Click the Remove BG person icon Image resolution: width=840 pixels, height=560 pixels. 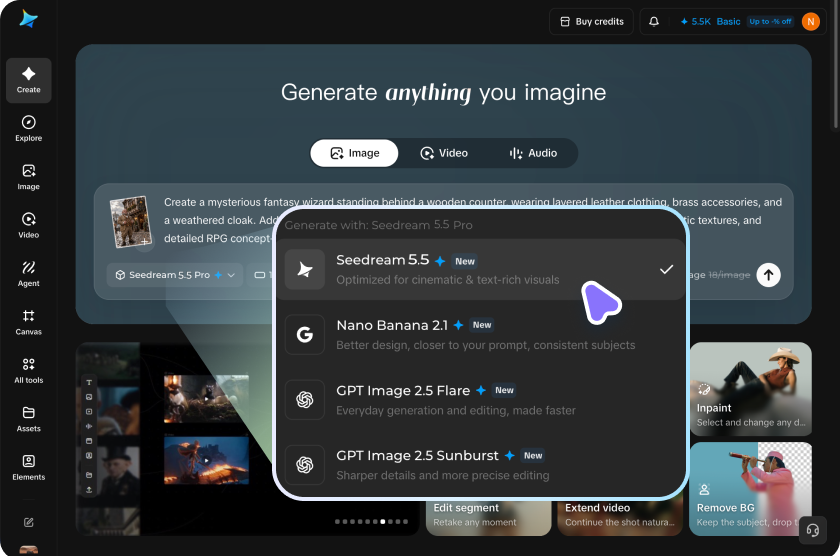(x=704, y=489)
